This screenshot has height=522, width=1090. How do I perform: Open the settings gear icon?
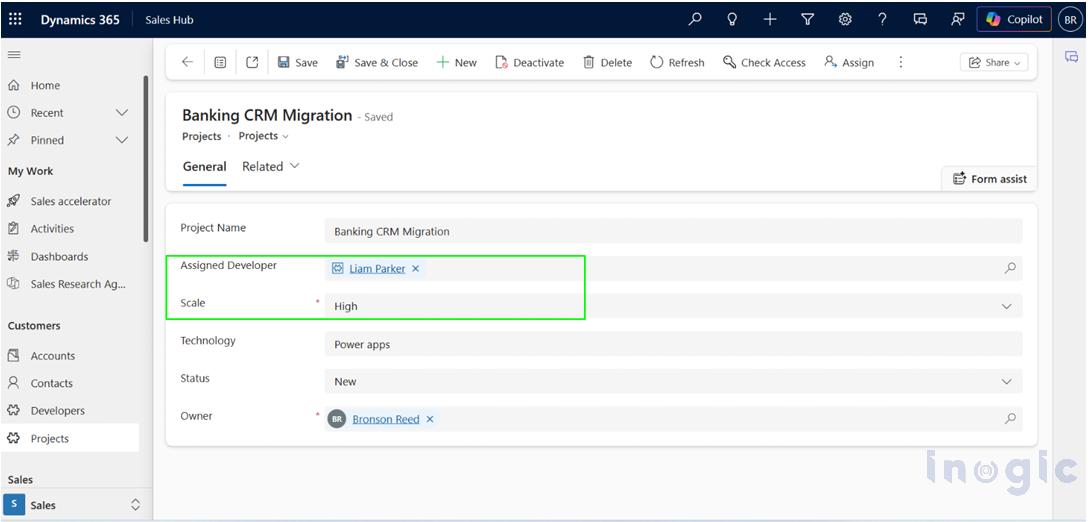point(845,19)
